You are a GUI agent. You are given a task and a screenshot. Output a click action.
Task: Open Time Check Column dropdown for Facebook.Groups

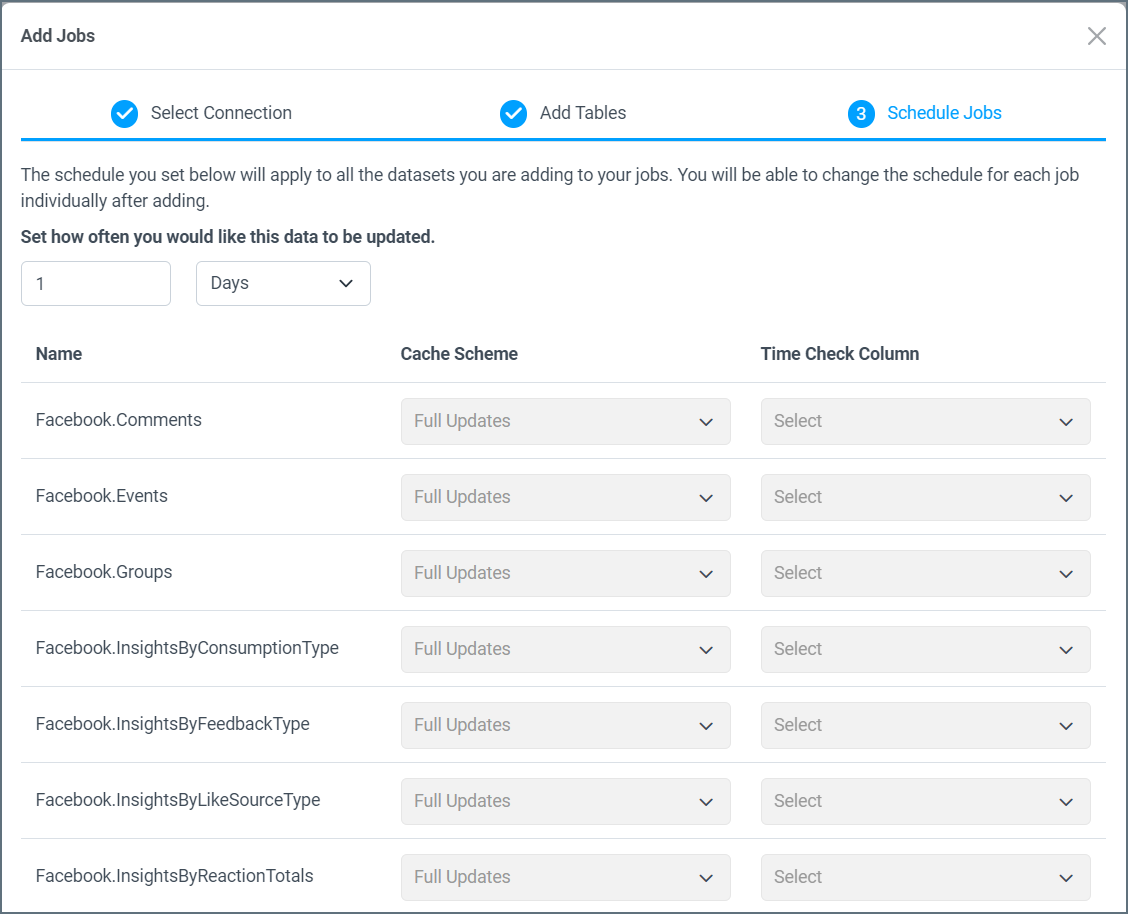[925, 573]
